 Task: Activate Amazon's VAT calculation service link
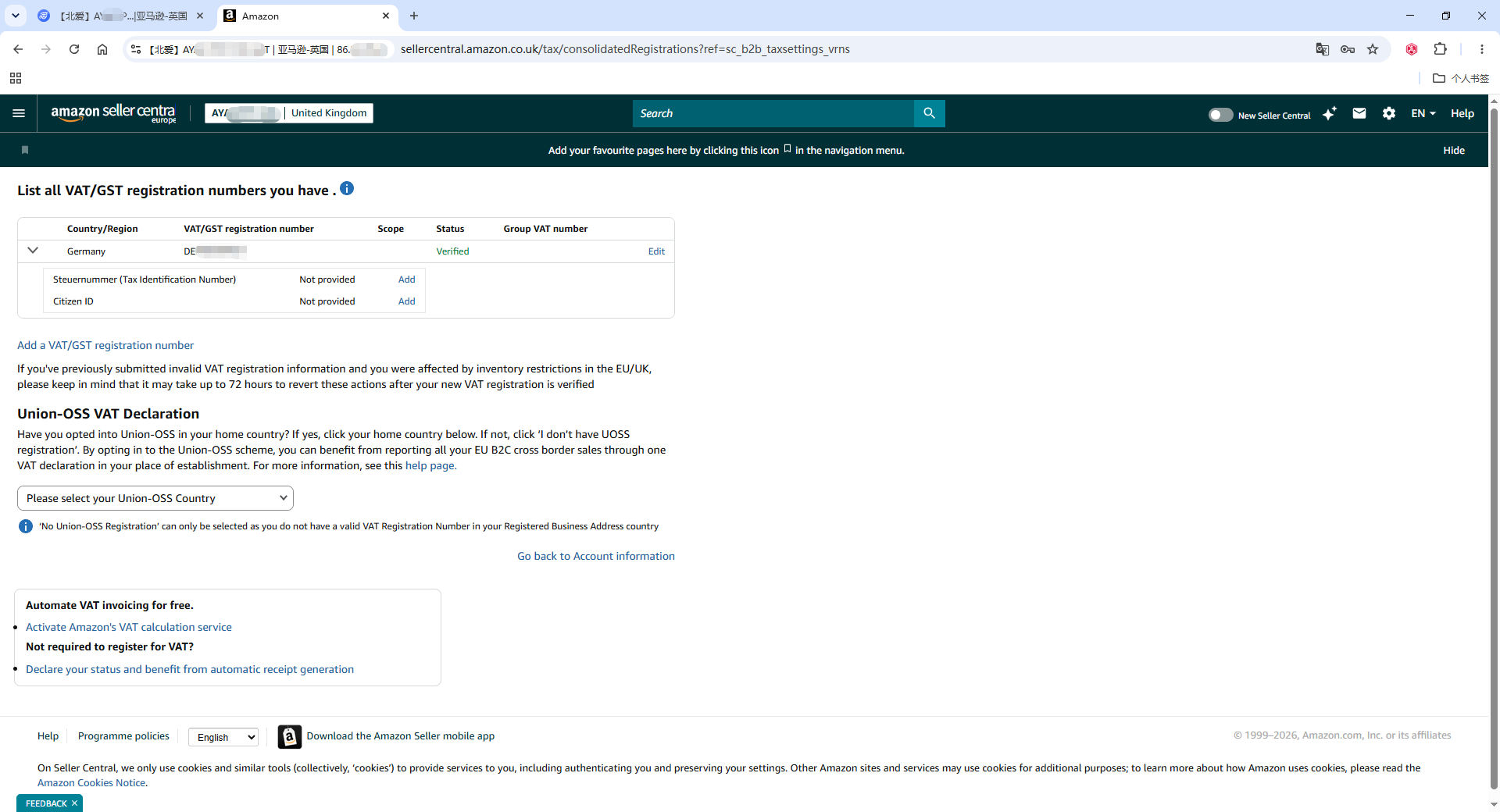click(x=129, y=627)
